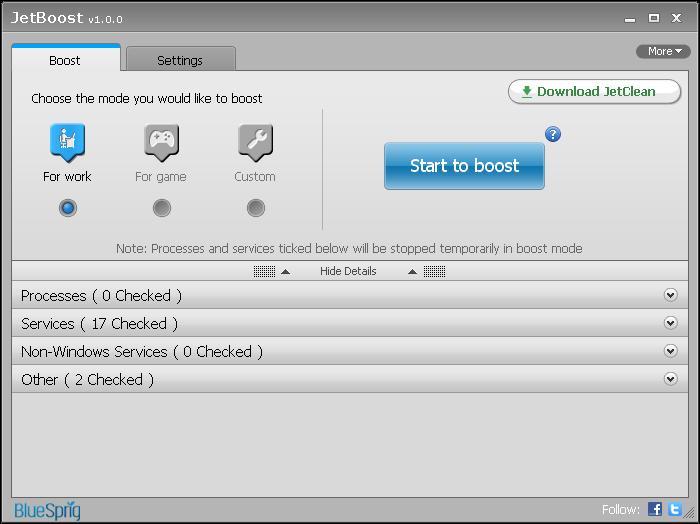Click the BlueSprig logo

click(x=47, y=511)
